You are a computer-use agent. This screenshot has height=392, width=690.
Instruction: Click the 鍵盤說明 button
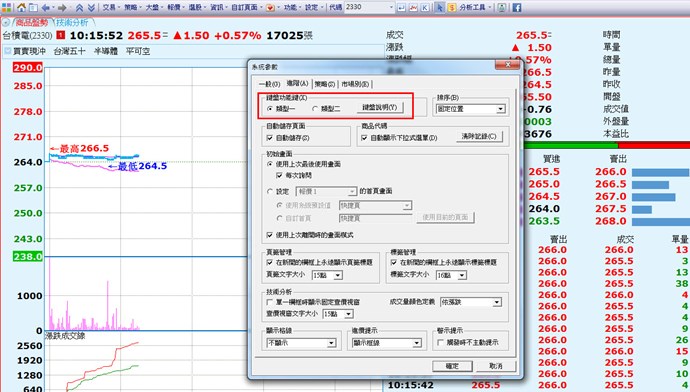tap(380, 107)
